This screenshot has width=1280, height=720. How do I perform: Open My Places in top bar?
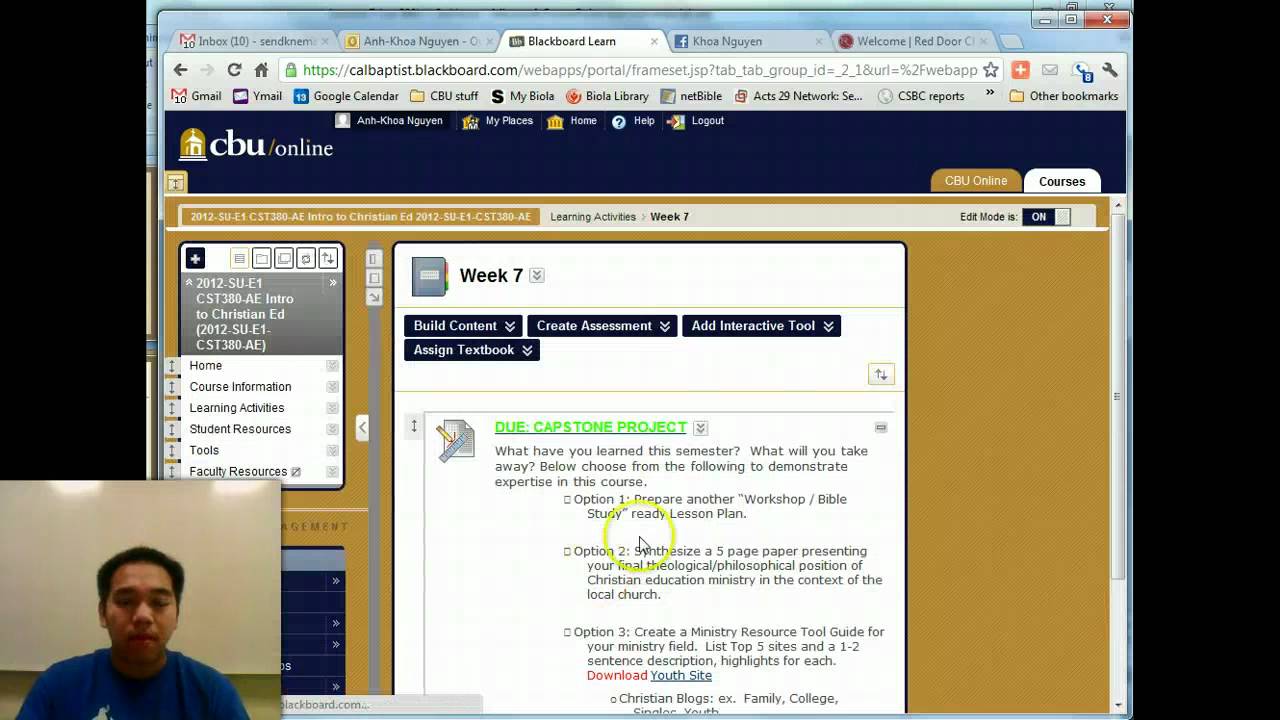point(498,121)
